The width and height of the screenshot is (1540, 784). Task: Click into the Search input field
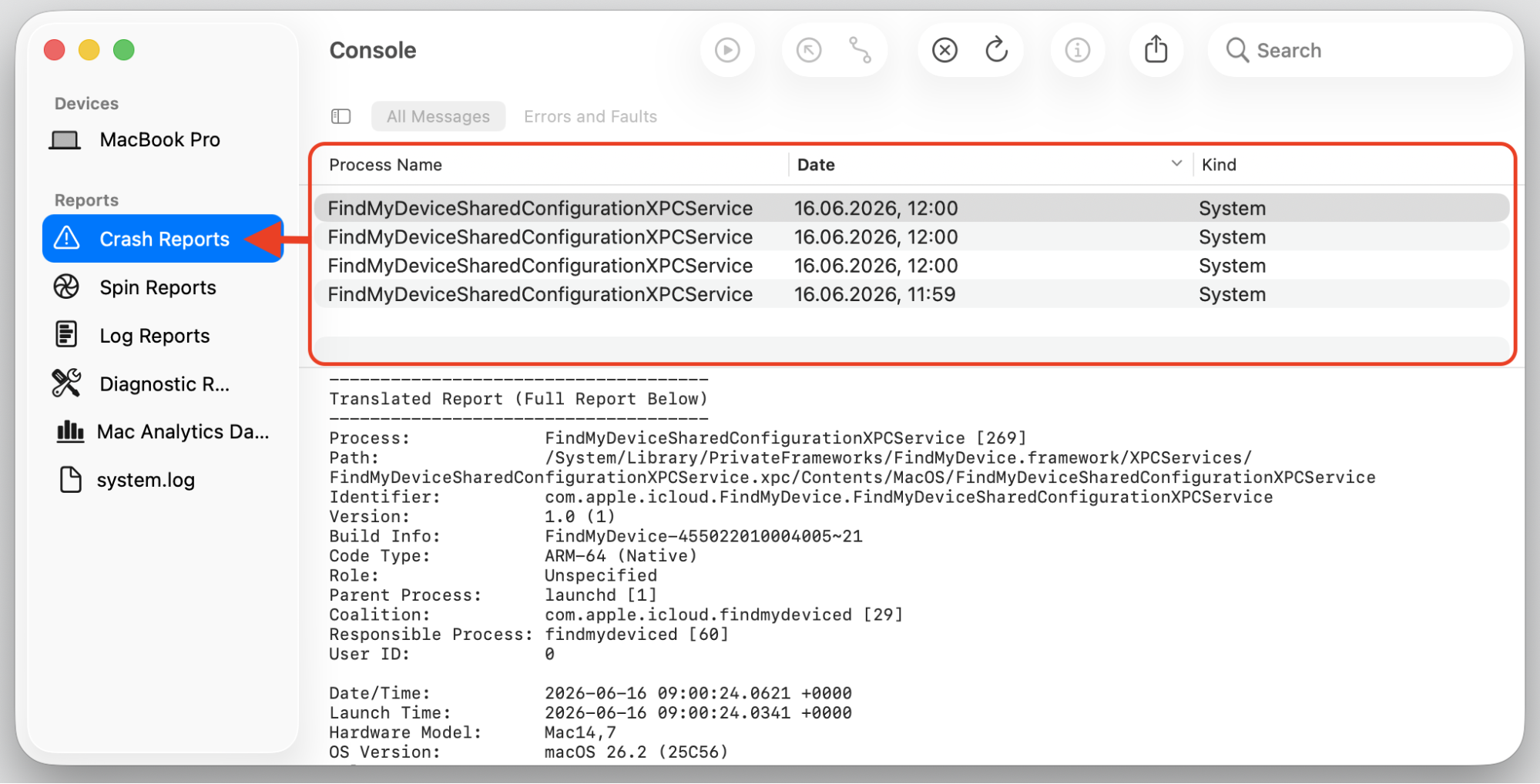pyautogui.click(x=1360, y=50)
